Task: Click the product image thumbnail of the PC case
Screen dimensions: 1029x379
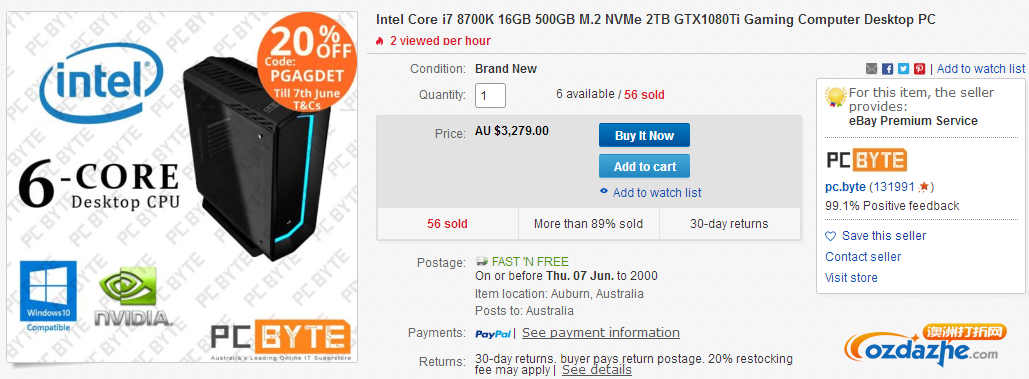Action: pyautogui.click(x=182, y=188)
